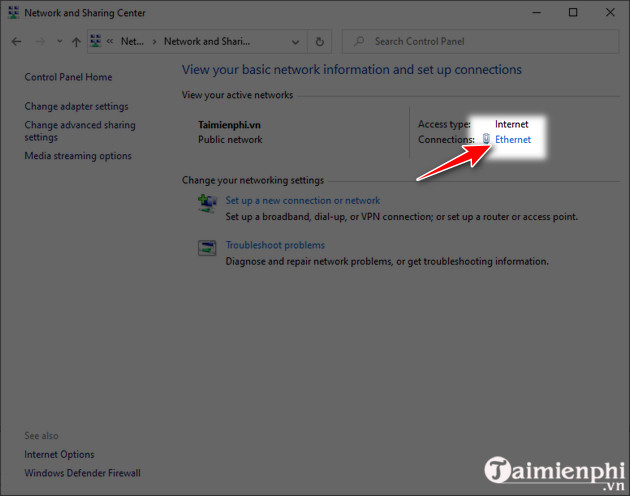Click the Troubleshoot problems icon
630x496 pixels.
coord(207,248)
